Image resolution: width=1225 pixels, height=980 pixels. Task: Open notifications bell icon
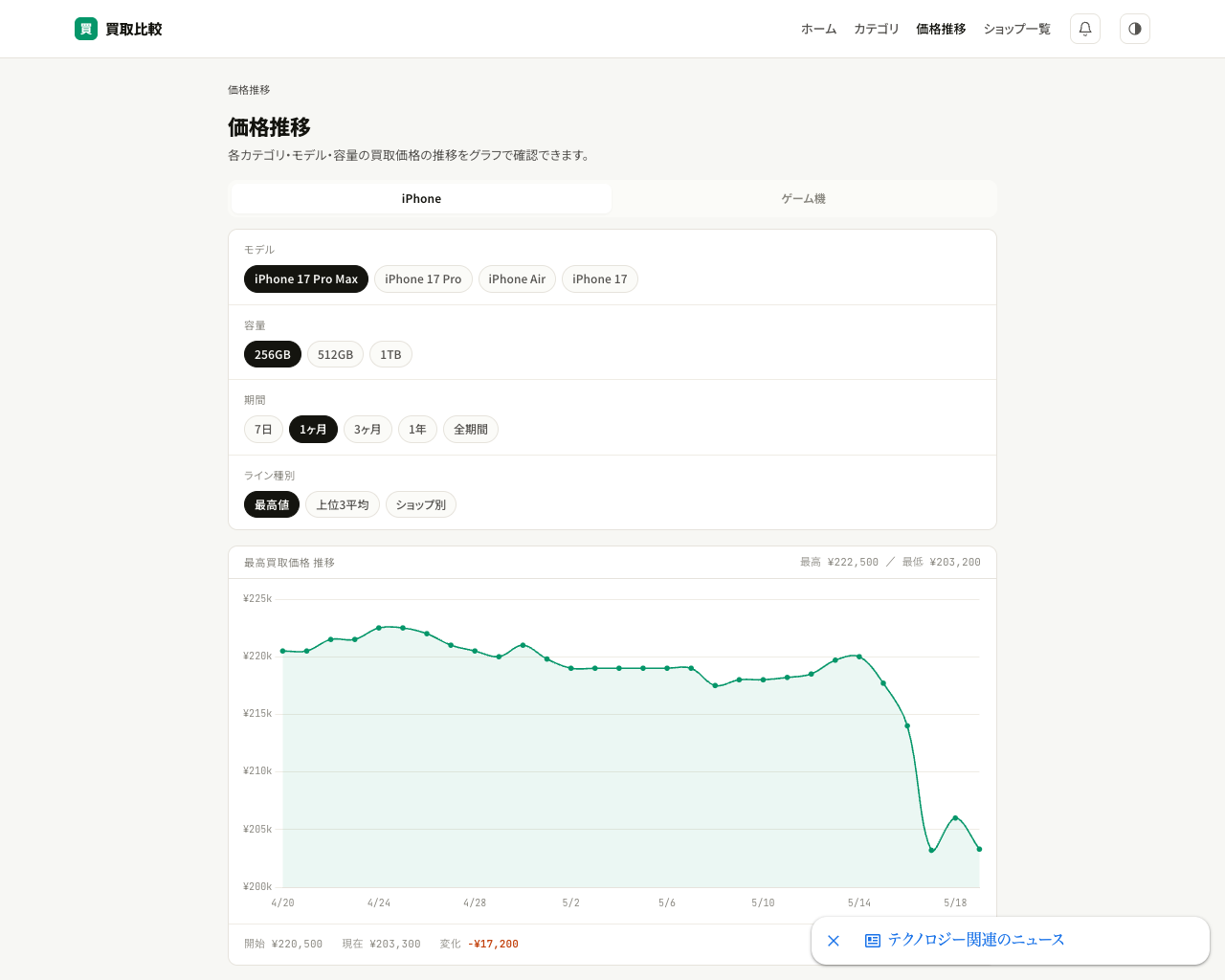(x=1085, y=29)
